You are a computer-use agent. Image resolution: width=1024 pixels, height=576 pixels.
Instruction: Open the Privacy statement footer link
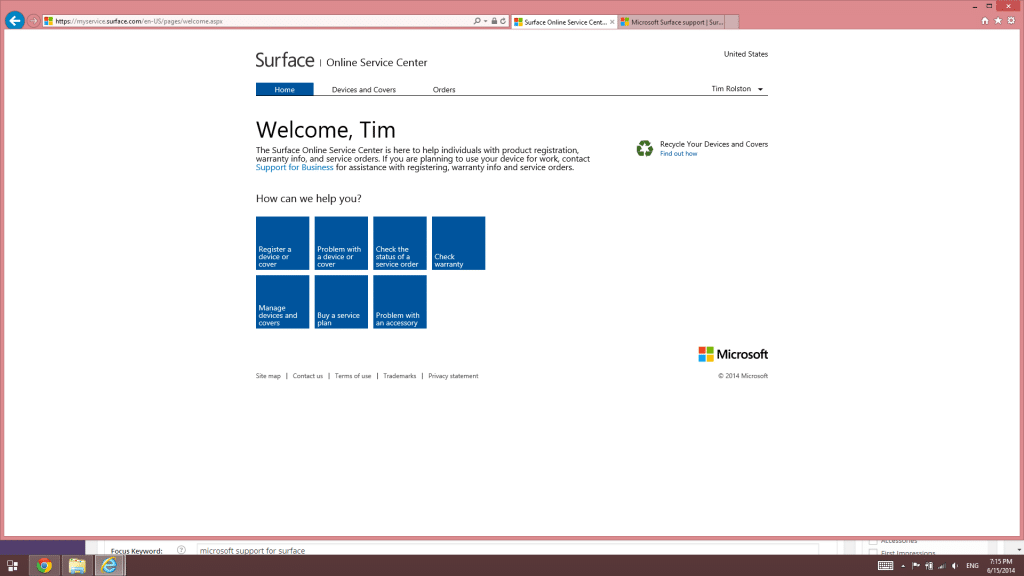(453, 376)
